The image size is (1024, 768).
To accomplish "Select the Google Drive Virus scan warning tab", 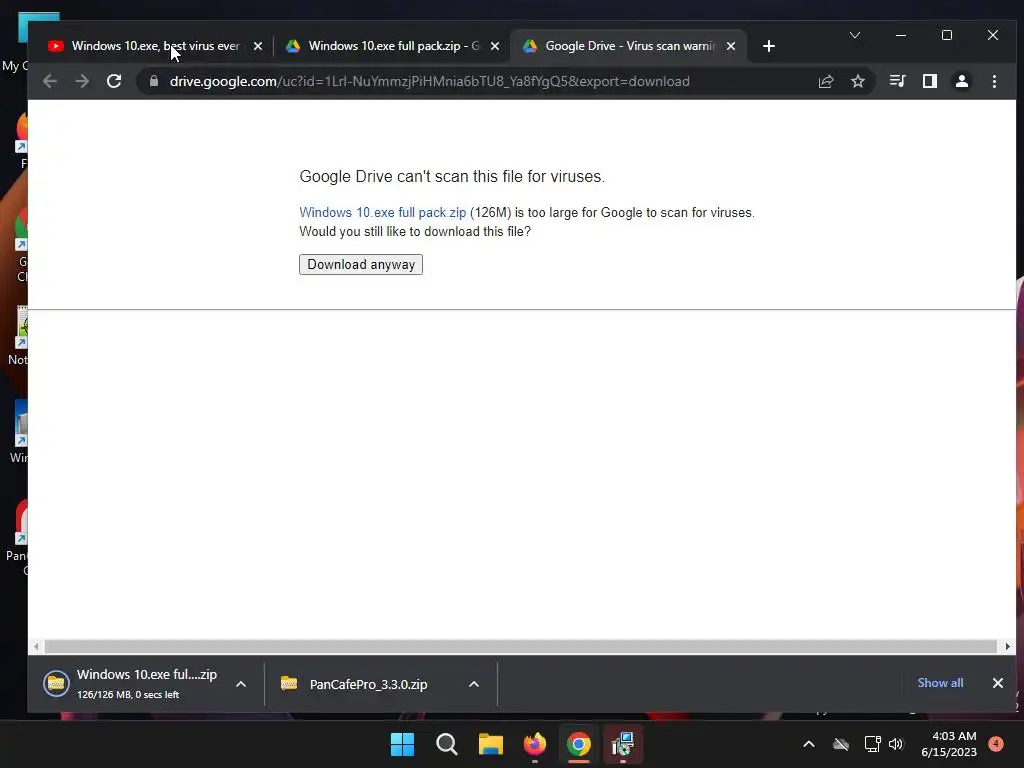I will tap(630, 46).
